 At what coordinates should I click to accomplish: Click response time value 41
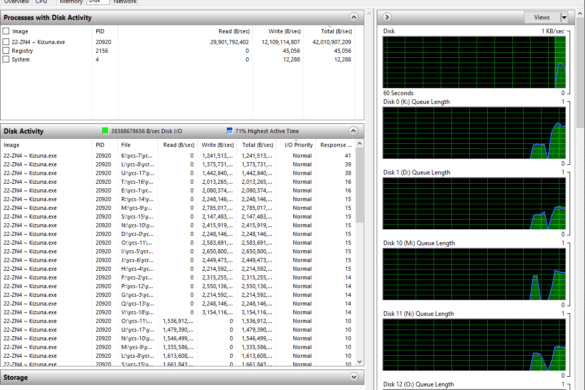[348, 156]
